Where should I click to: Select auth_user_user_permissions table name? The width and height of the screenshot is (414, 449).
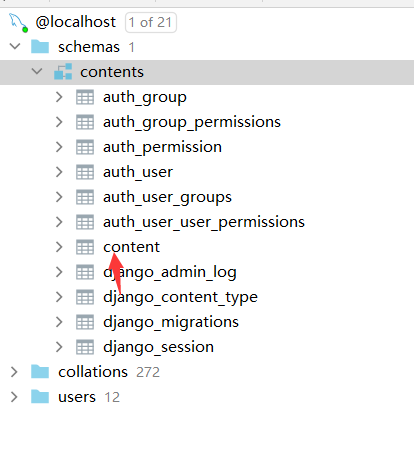click(204, 223)
